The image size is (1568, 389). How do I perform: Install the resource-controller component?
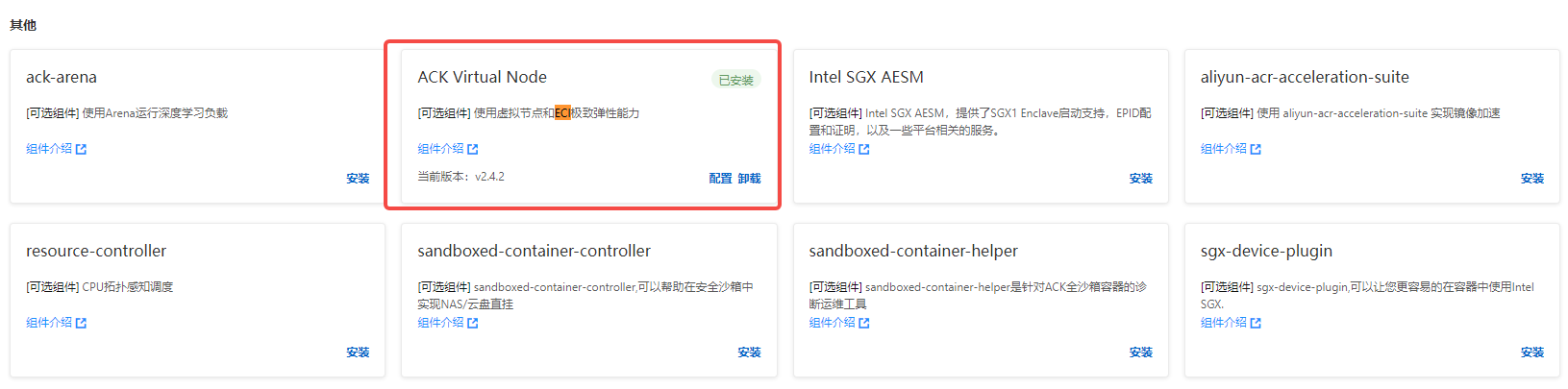tap(358, 353)
